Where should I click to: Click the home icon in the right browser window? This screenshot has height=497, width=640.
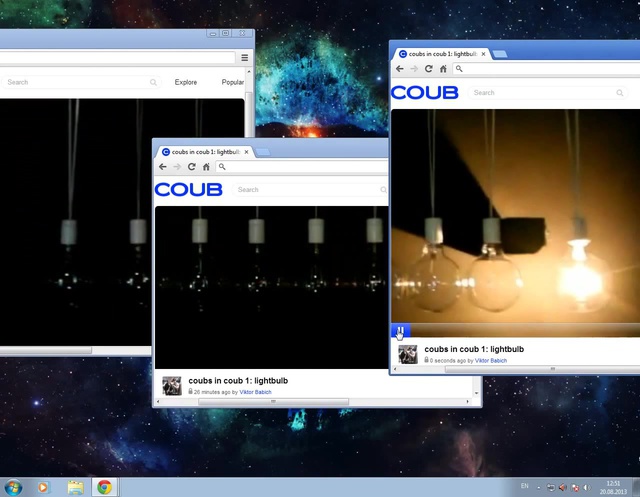[x=443, y=69]
